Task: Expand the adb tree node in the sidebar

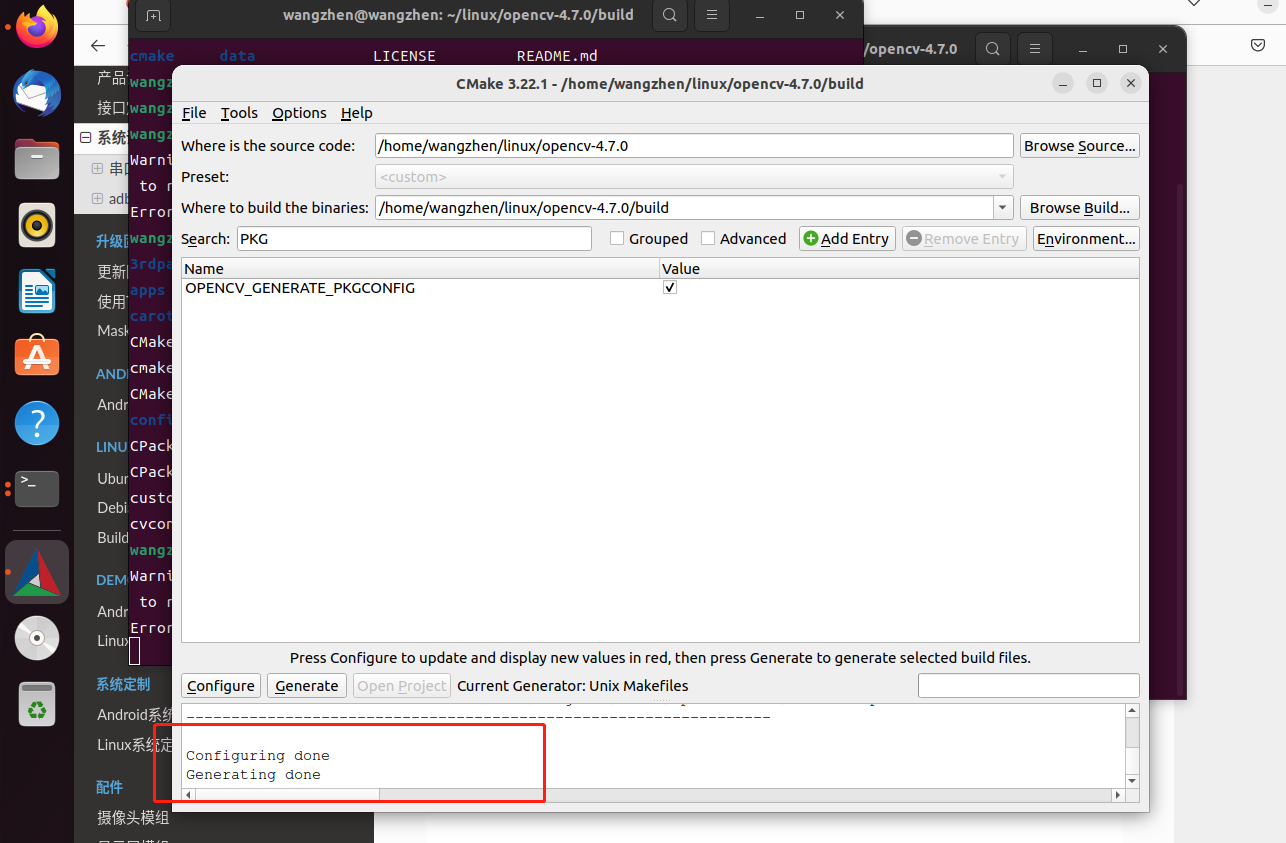Action: (98, 198)
